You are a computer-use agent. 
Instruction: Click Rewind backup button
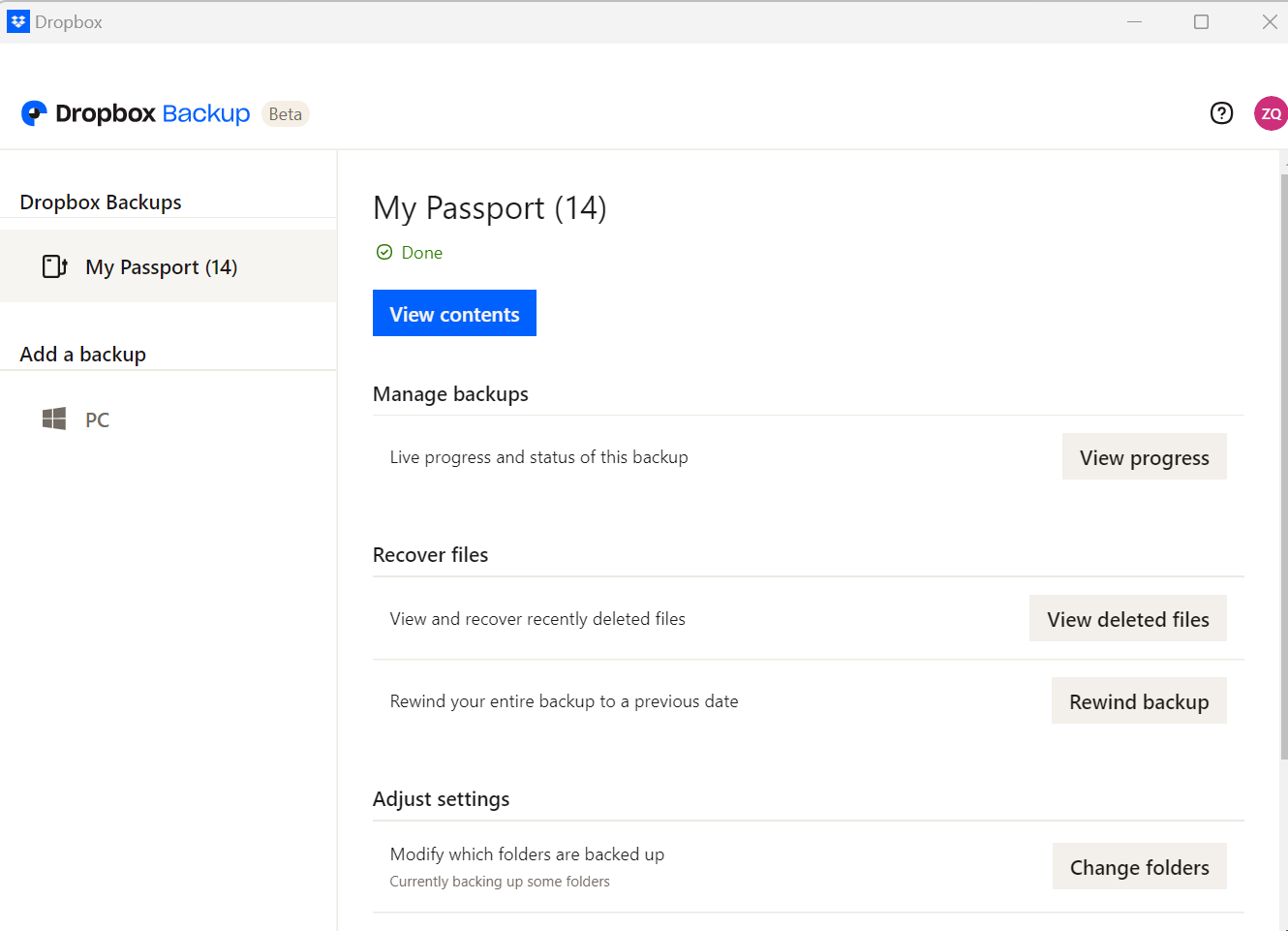pos(1139,700)
